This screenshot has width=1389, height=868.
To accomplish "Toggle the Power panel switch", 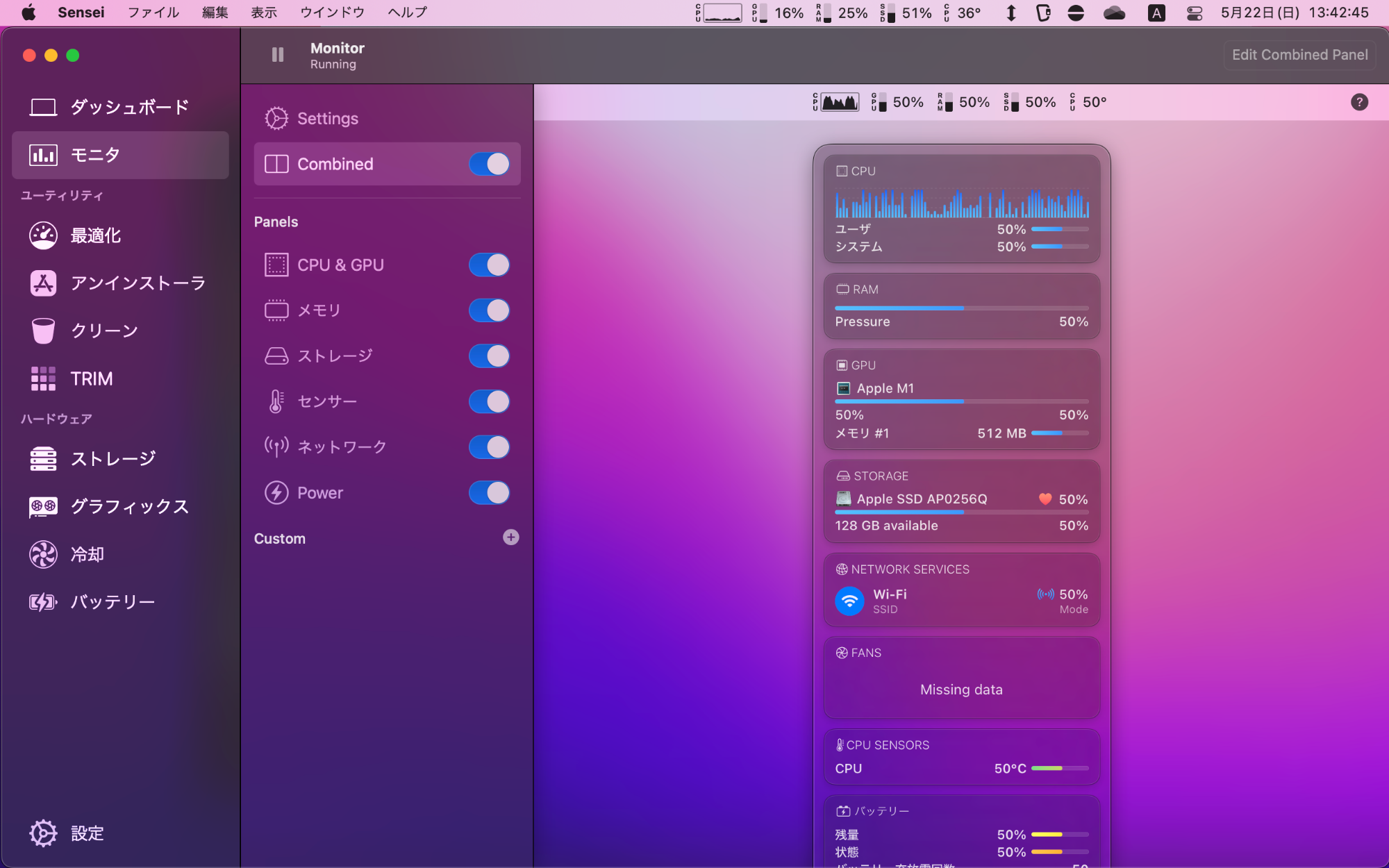I will pyautogui.click(x=489, y=492).
